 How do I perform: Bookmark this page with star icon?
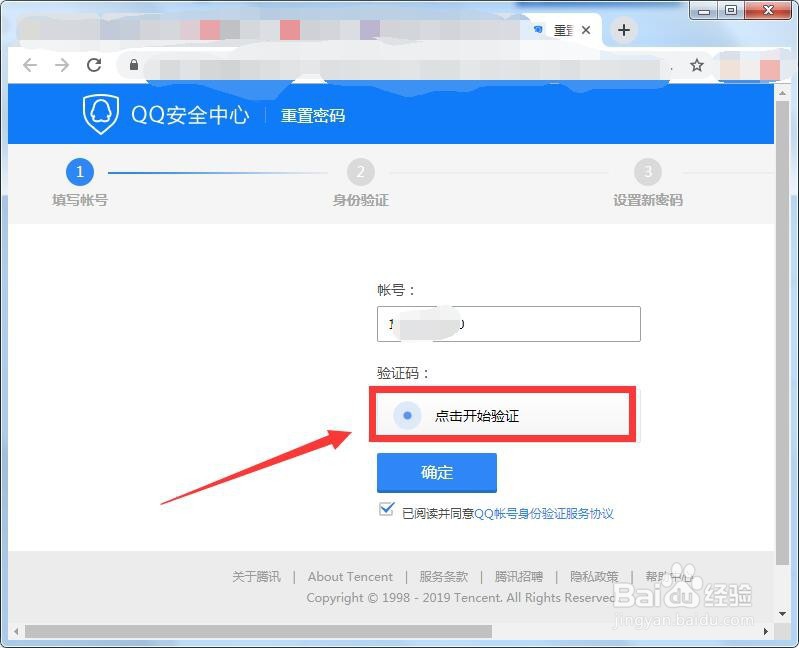click(697, 65)
